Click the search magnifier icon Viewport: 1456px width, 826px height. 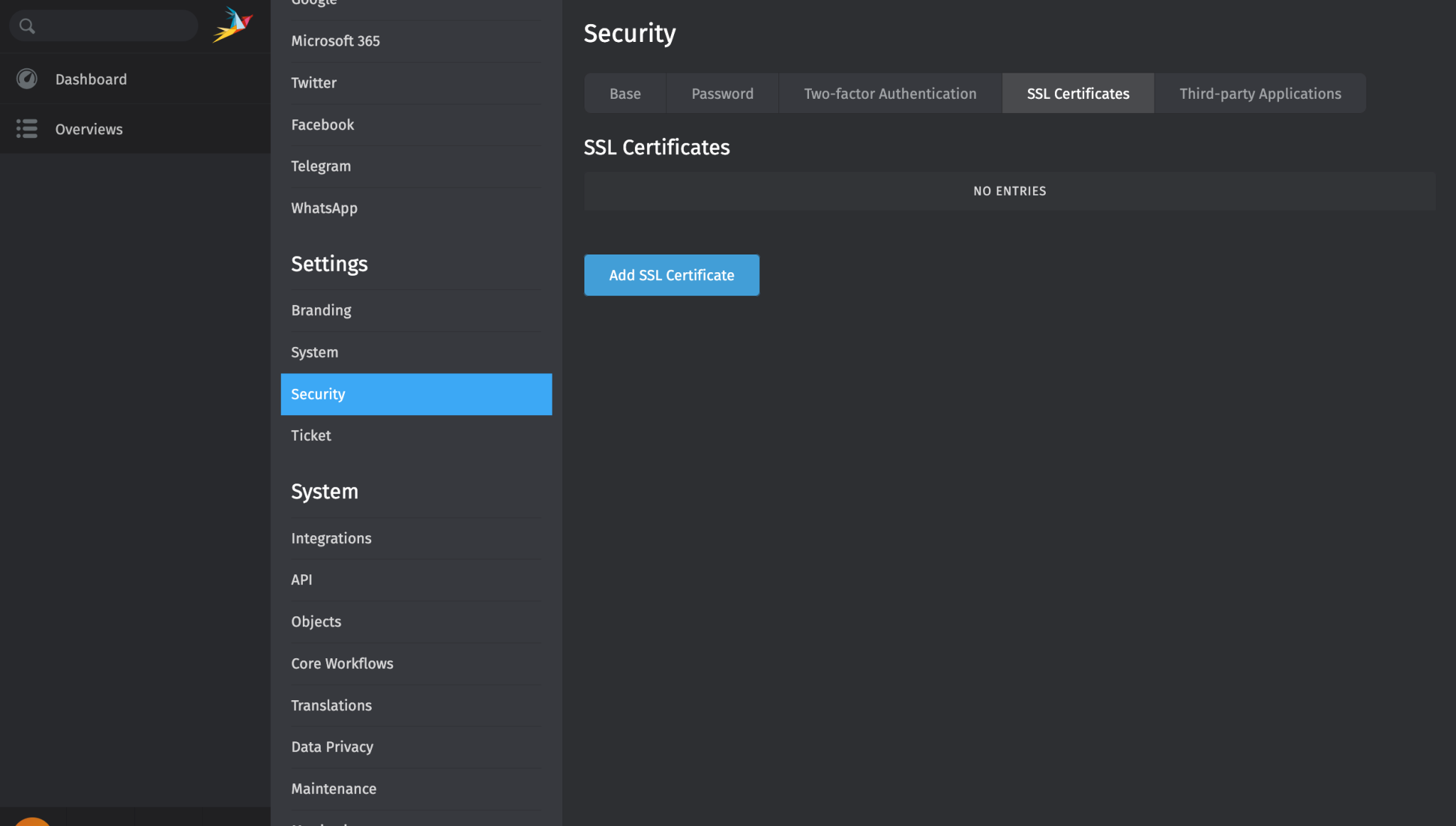pyautogui.click(x=27, y=26)
